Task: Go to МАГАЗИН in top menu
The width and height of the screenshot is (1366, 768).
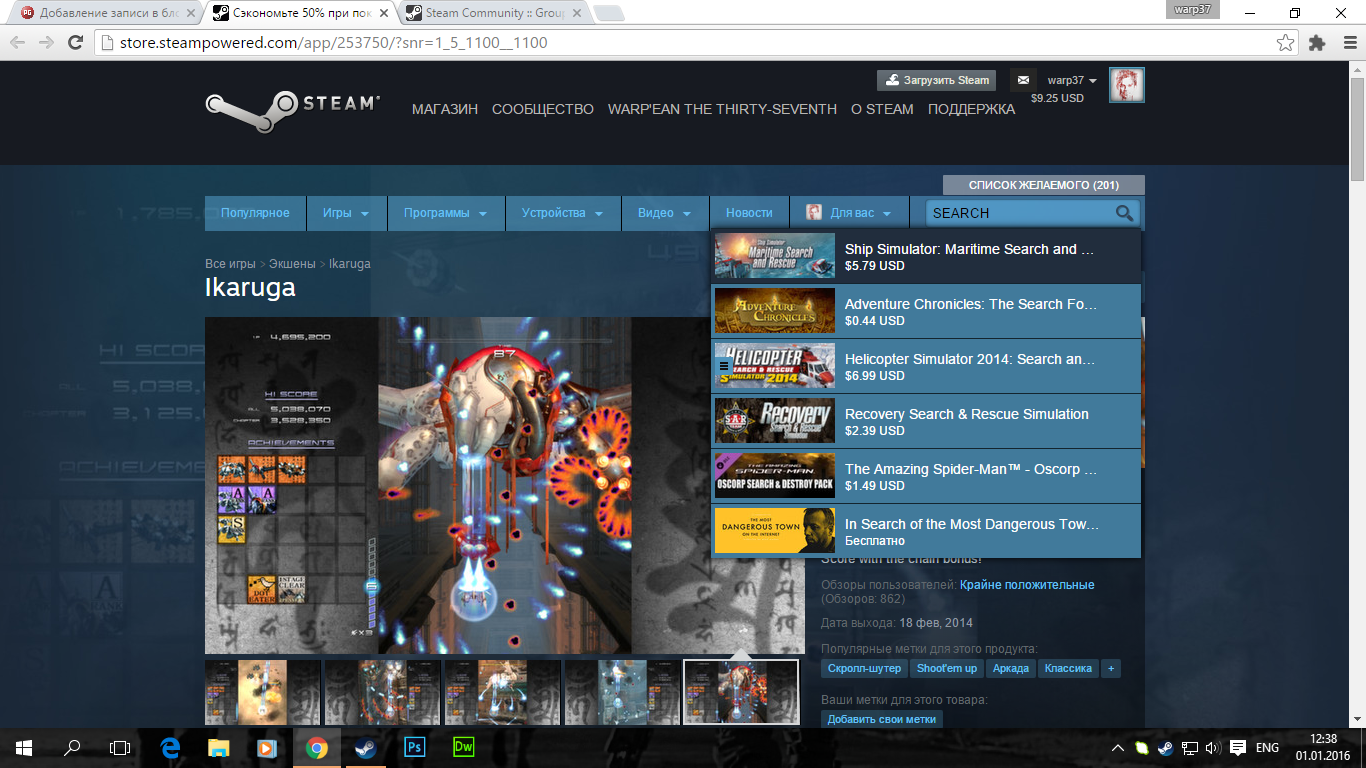Action: point(445,109)
